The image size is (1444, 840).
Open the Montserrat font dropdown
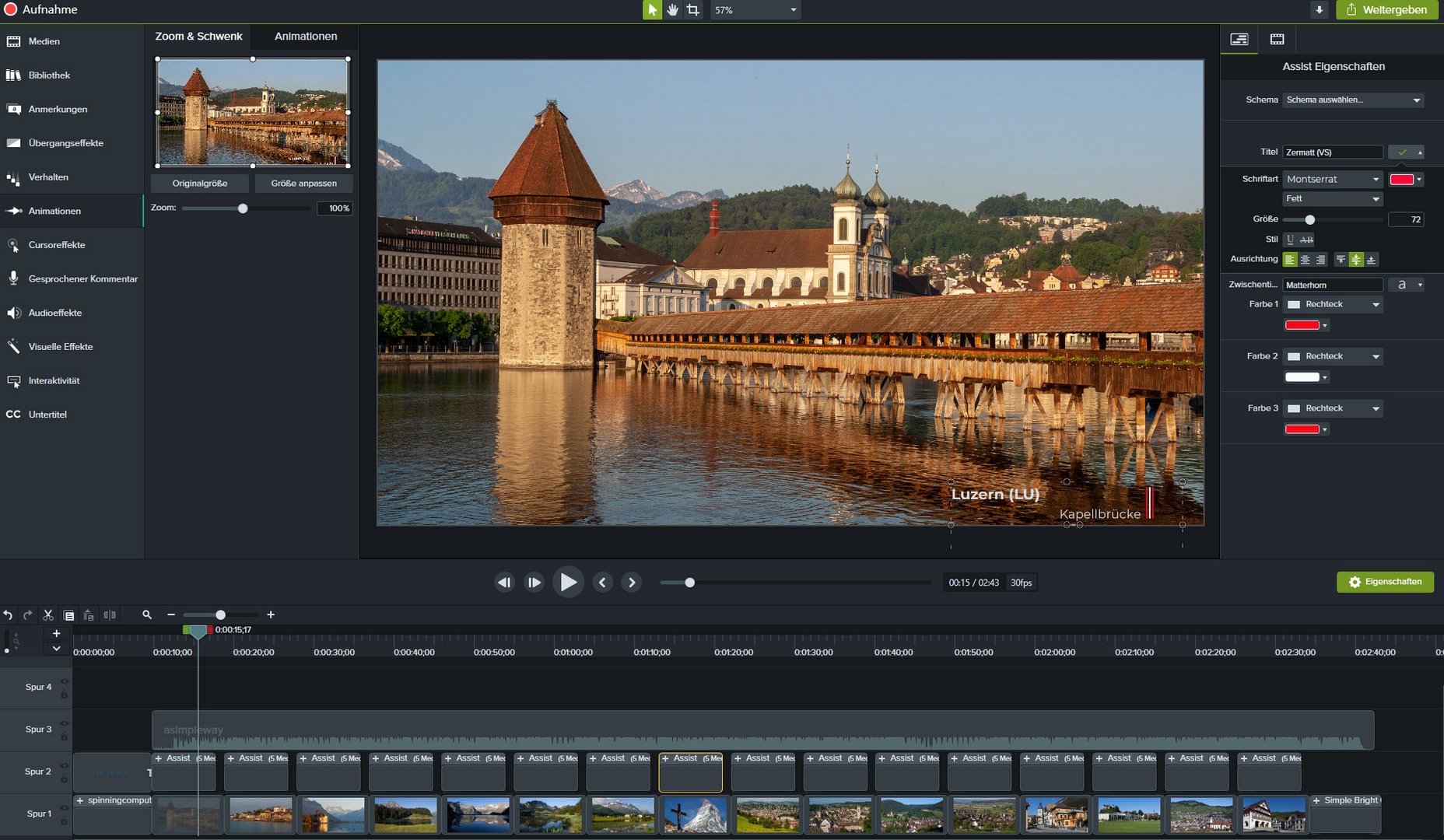tap(1333, 179)
